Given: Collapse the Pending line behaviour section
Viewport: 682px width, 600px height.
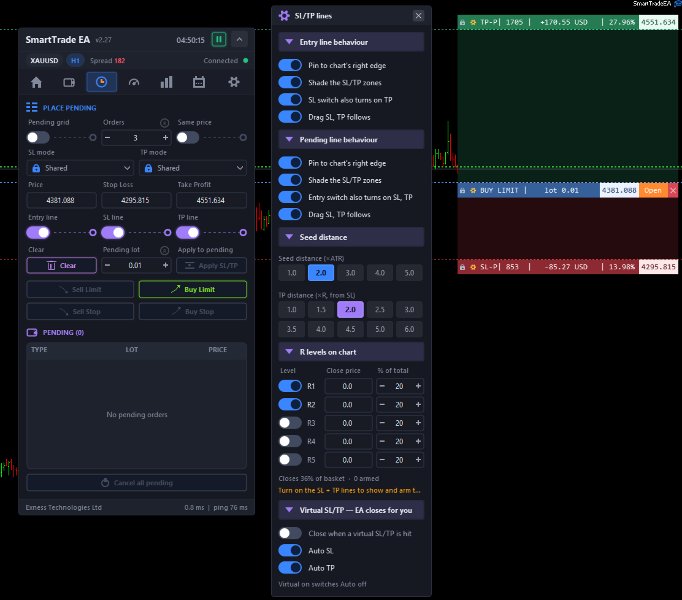Looking at the screenshot, I should pos(351,140).
